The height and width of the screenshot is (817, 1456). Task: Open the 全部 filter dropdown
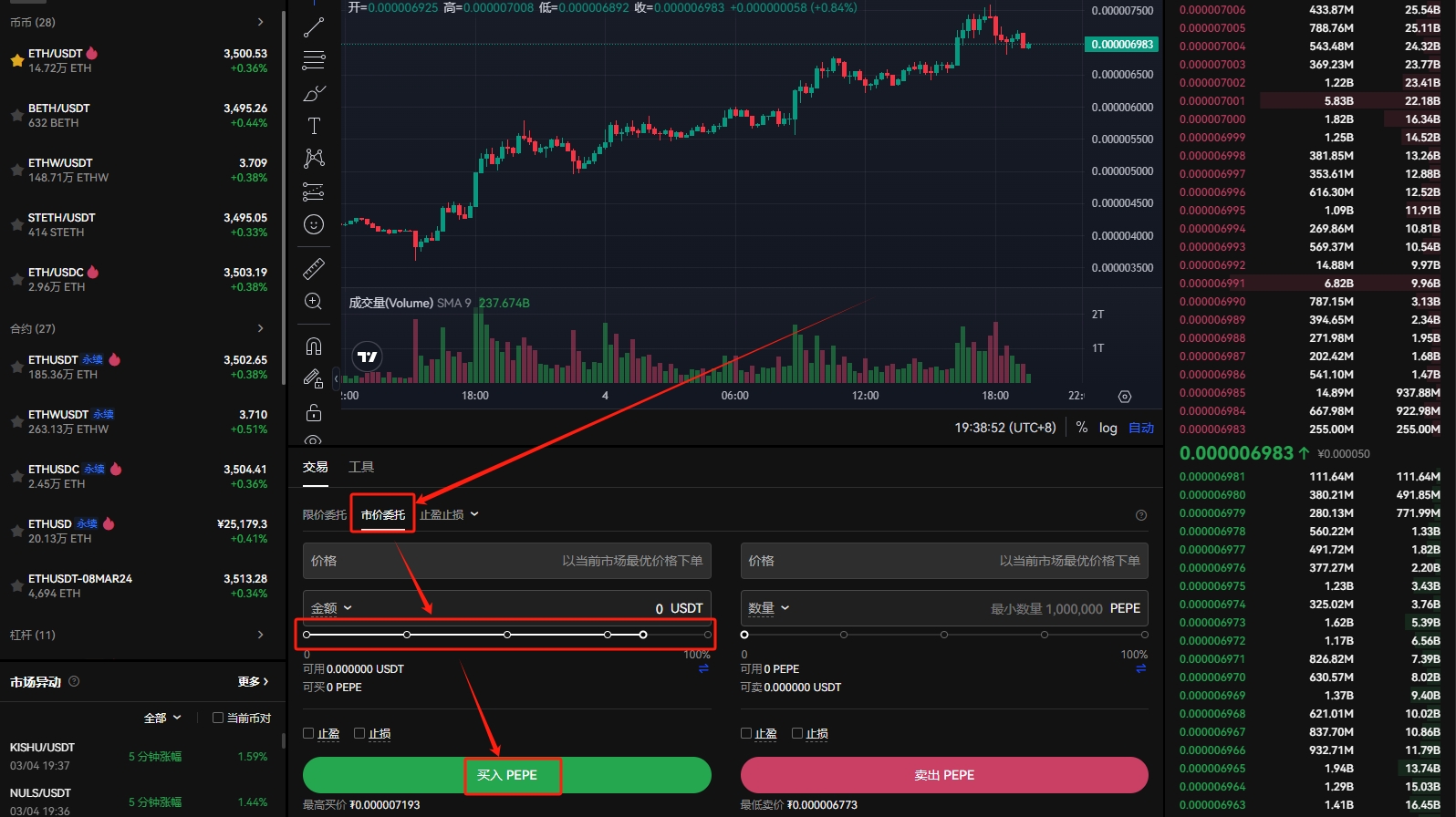pos(163,718)
